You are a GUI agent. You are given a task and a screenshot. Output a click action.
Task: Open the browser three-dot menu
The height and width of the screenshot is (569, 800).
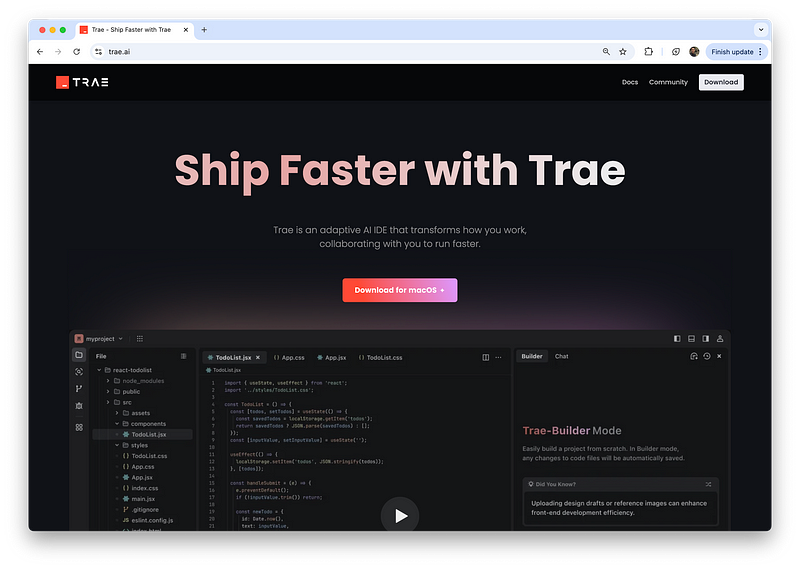click(760, 52)
